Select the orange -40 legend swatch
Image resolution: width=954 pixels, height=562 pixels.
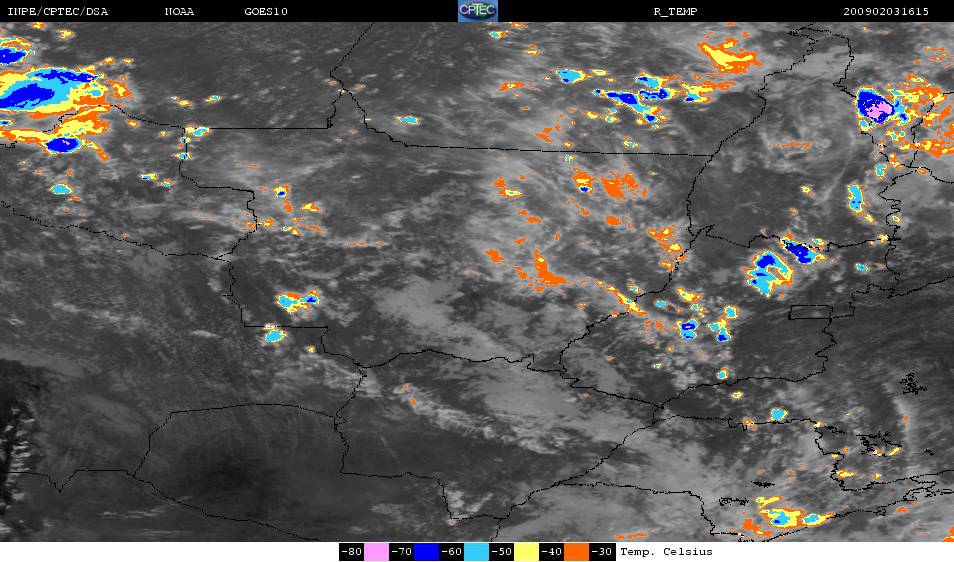tap(576, 552)
